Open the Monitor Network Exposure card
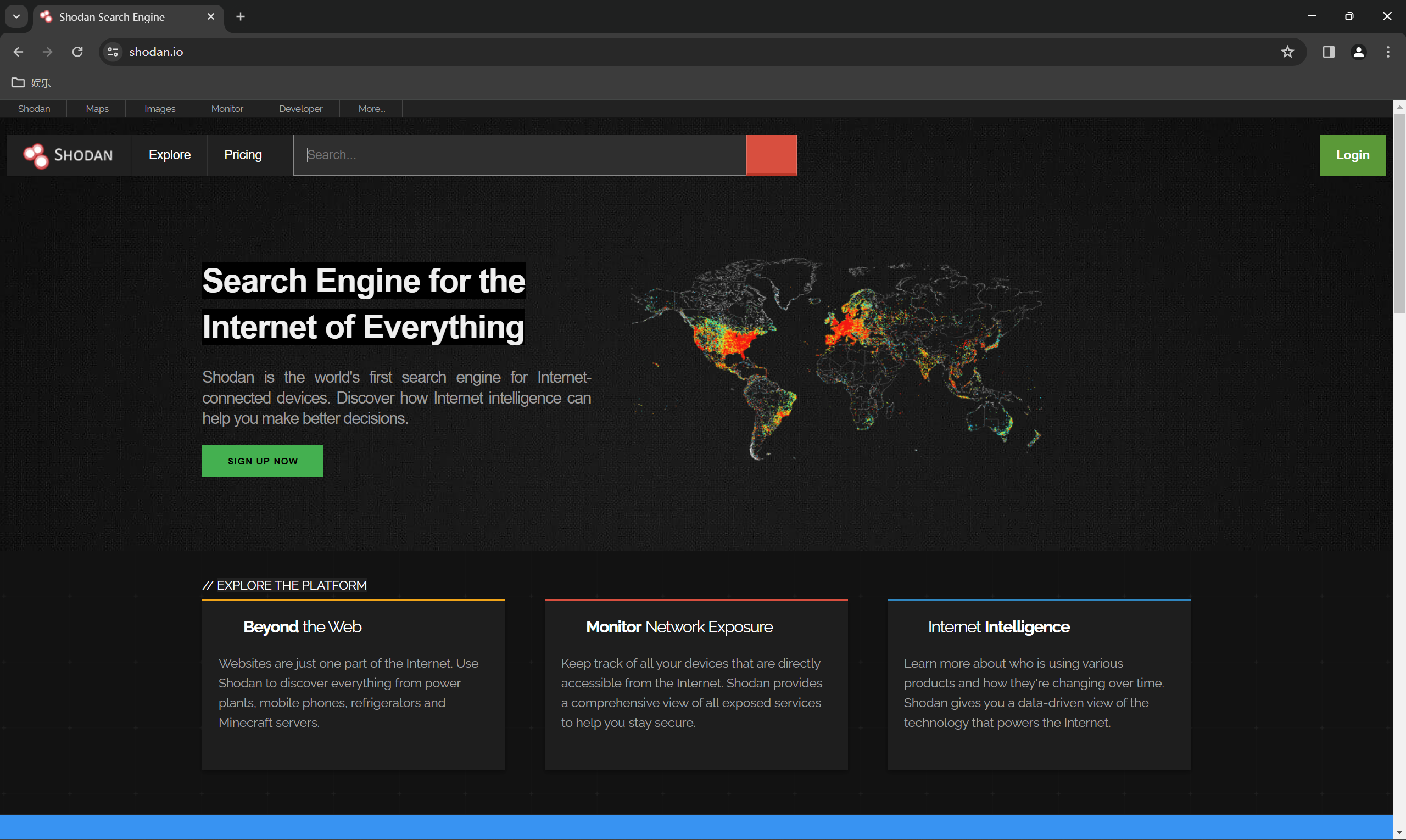The height and width of the screenshot is (840, 1406). coord(696,684)
